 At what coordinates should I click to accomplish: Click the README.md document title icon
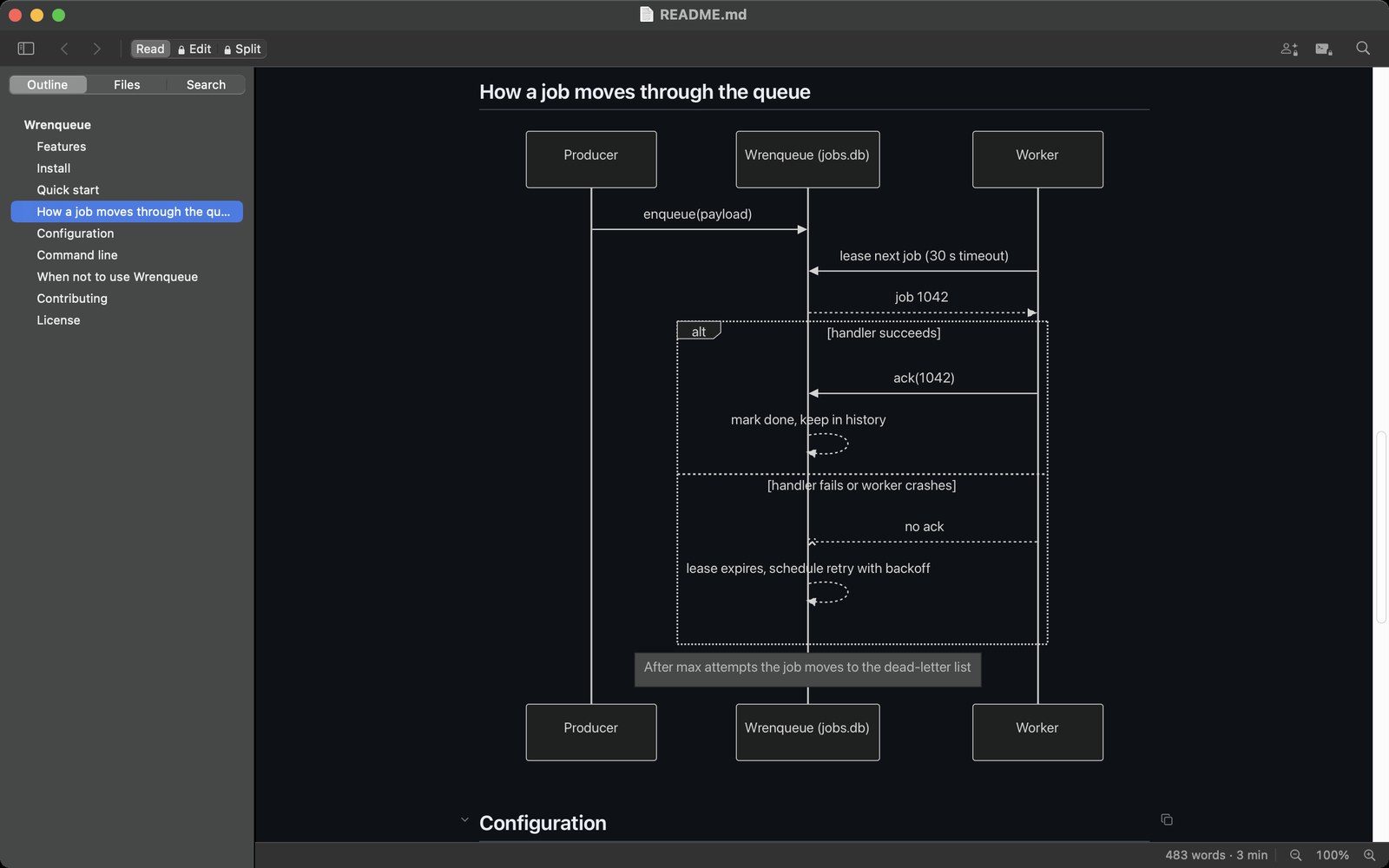646,14
